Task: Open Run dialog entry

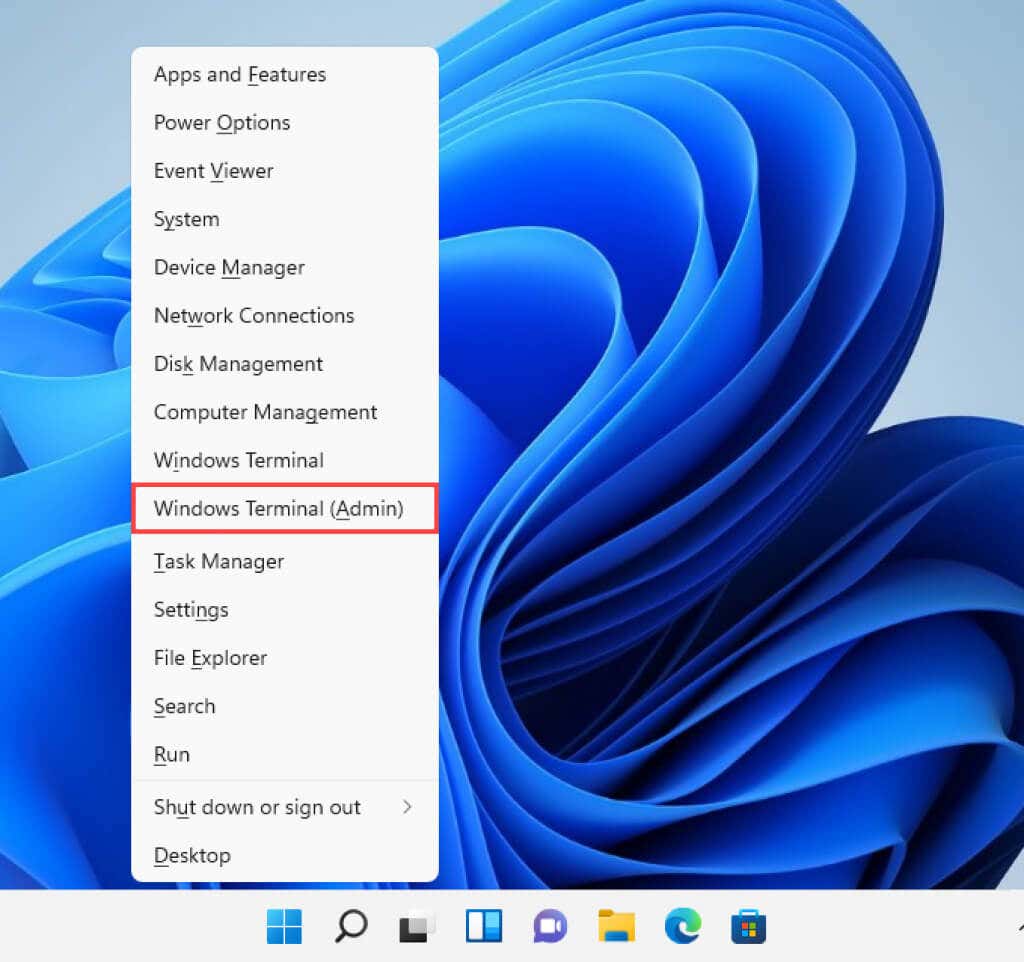Action: (172, 755)
